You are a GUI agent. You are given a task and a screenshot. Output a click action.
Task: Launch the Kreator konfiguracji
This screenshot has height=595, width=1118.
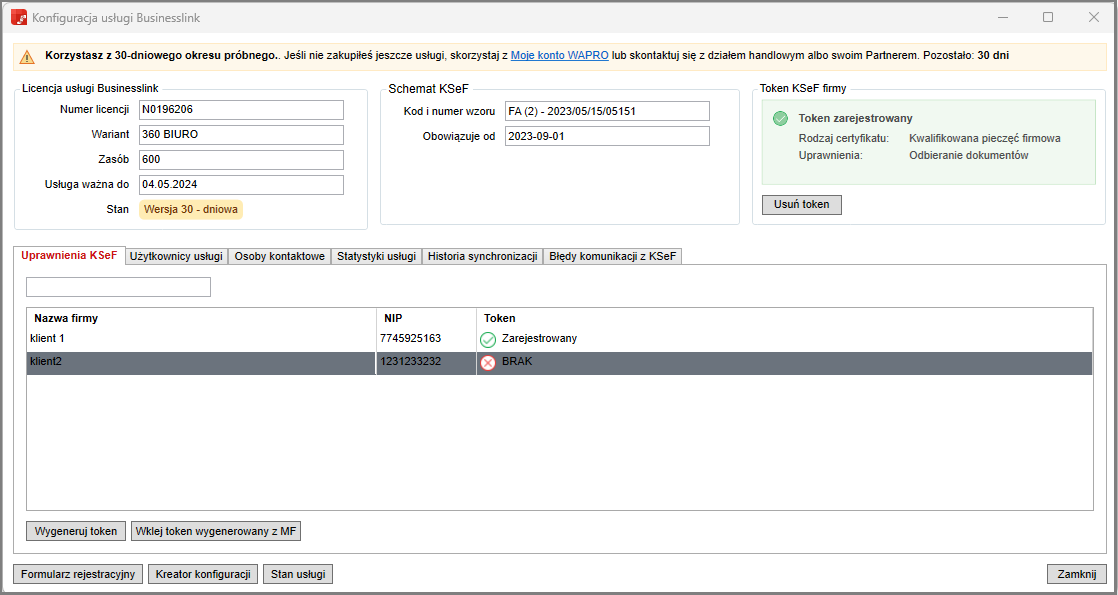click(x=203, y=574)
